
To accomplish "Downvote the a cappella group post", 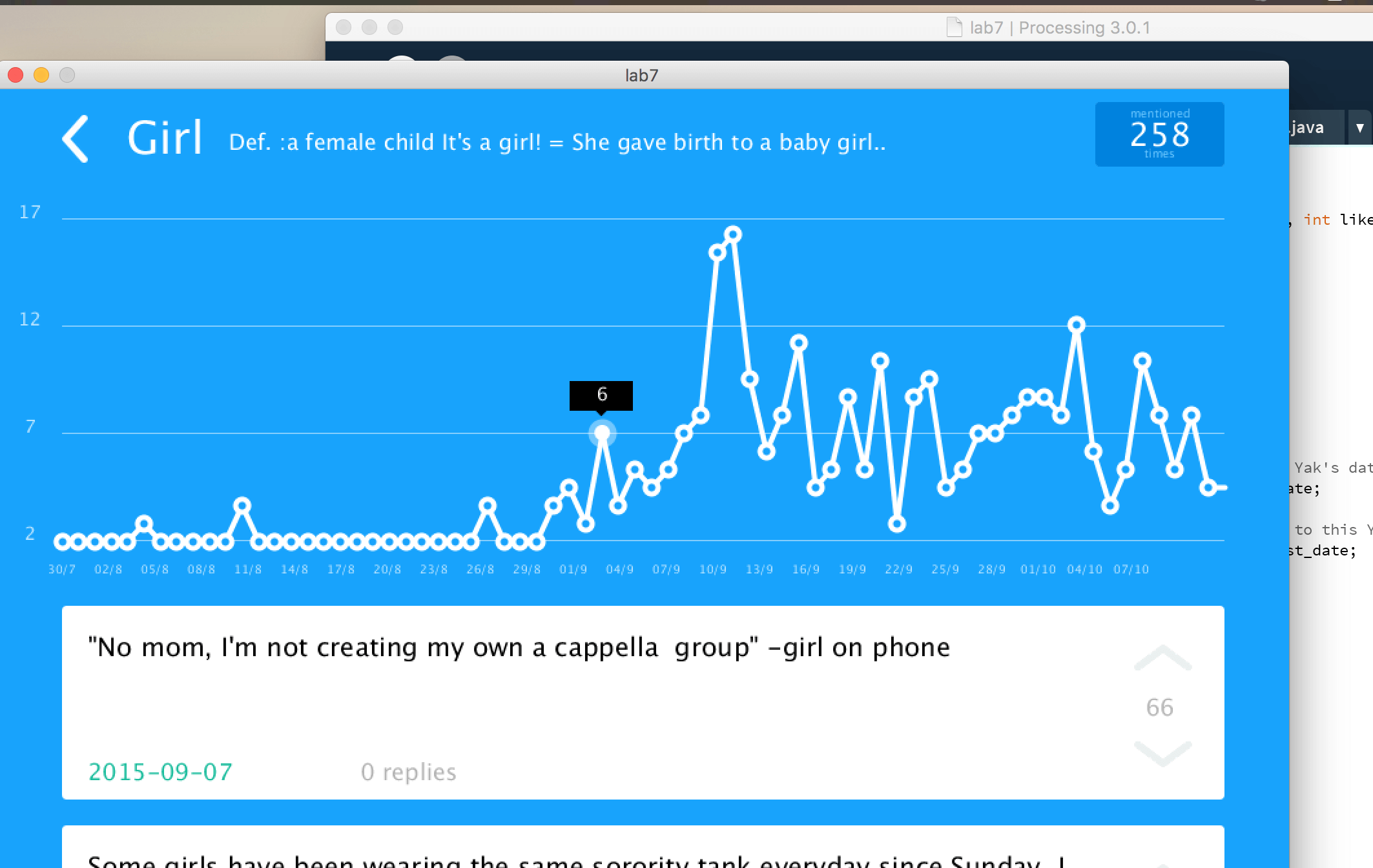I will click(1162, 753).
